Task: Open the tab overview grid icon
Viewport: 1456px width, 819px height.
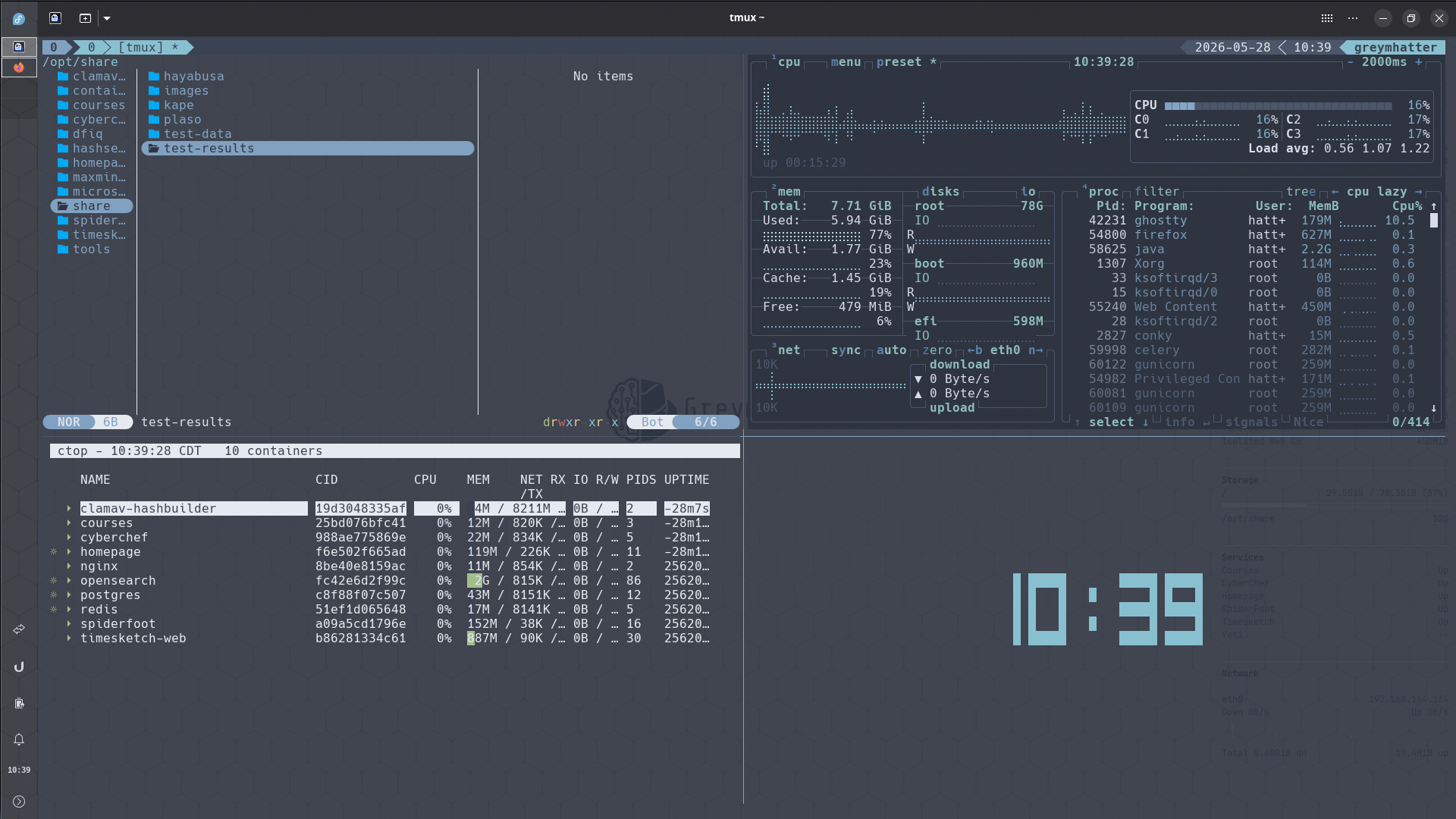Action: coord(1327,17)
